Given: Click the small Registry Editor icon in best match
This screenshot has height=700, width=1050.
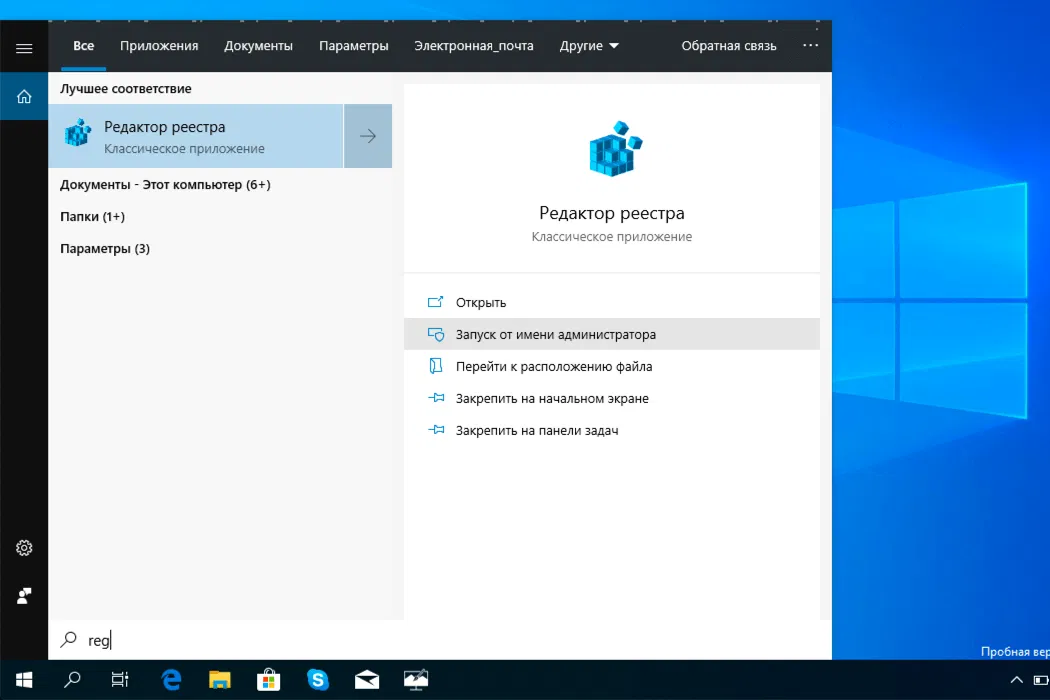Looking at the screenshot, I should 78,133.
